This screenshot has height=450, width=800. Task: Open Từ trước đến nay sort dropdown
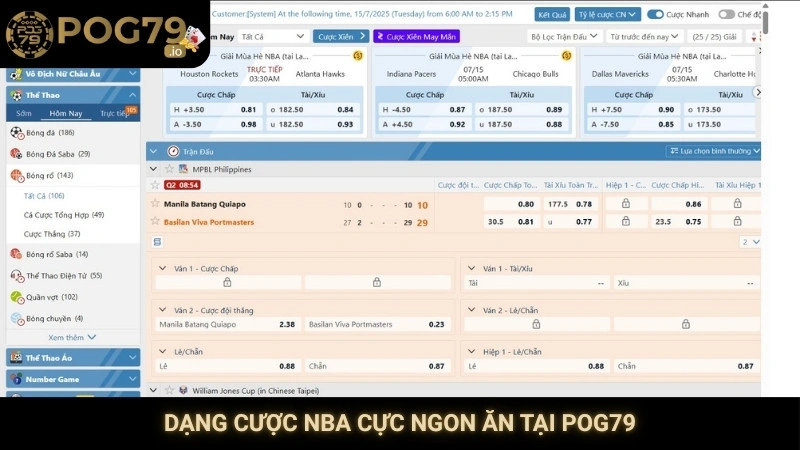[x=644, y=37]
